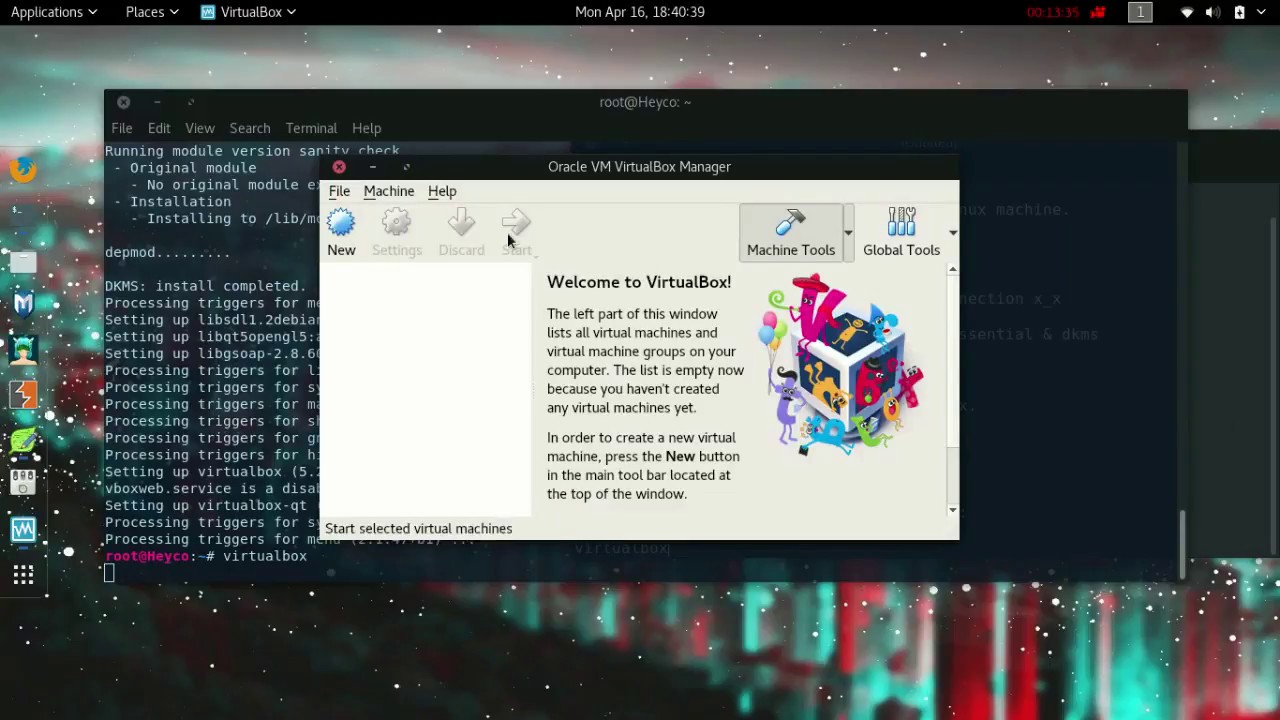Launch Armitage green-haired girl dock icon
Viewport: 1280px width, 720px height.
(23, 350)
